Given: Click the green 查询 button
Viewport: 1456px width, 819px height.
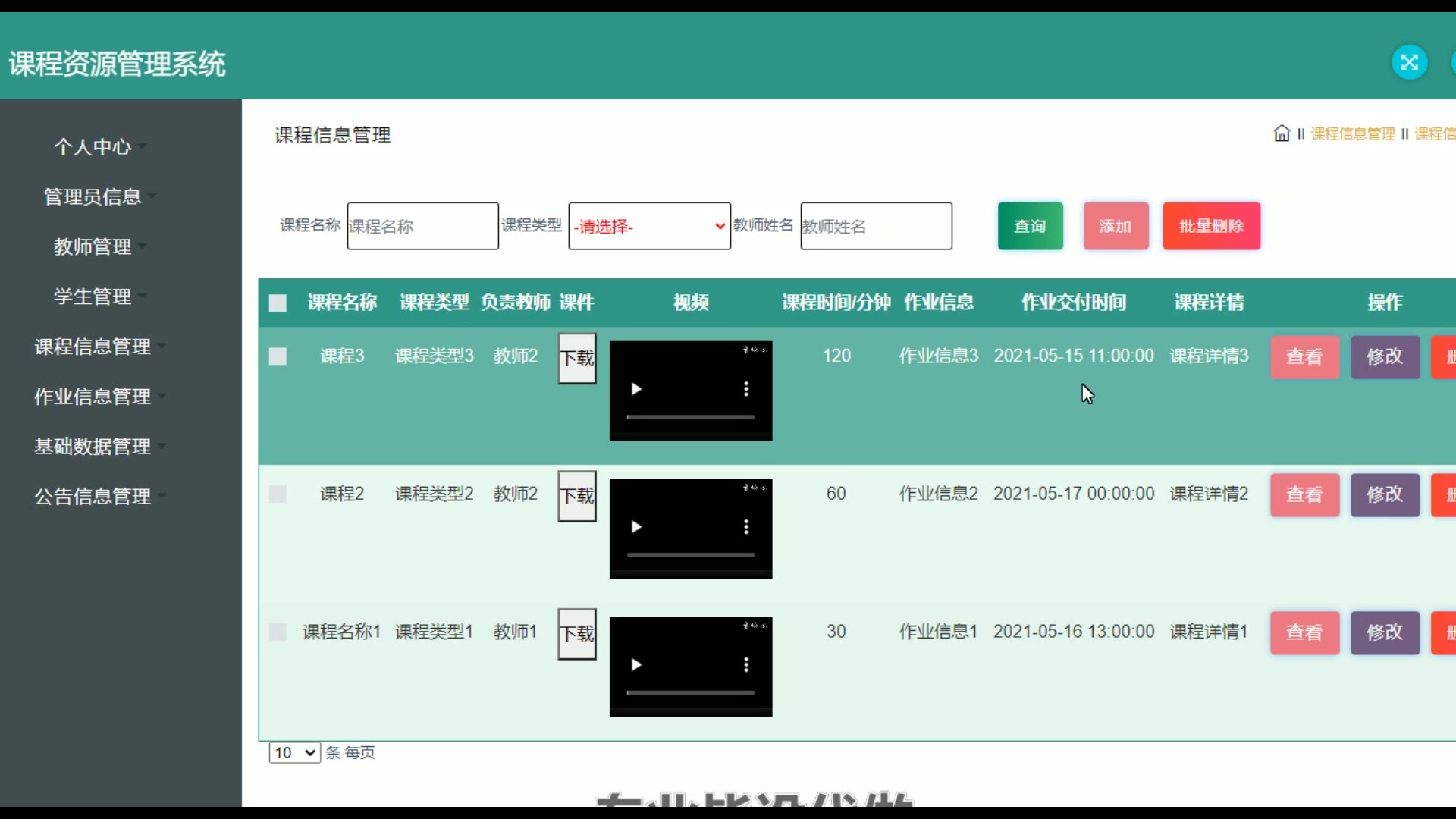Looking at the screenshot, I should point(1030,226).
